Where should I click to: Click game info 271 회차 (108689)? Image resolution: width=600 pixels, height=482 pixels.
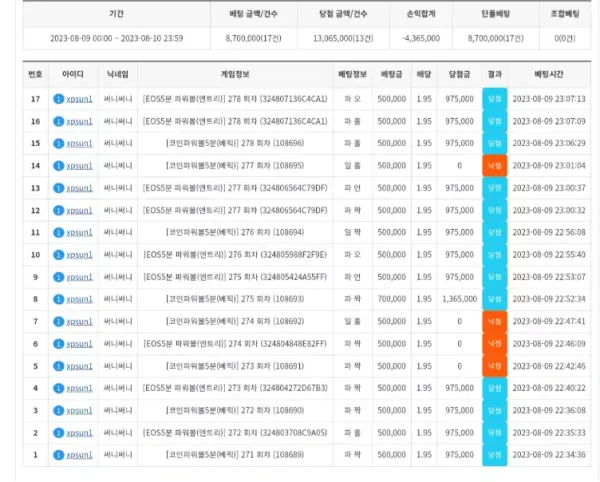235,455
